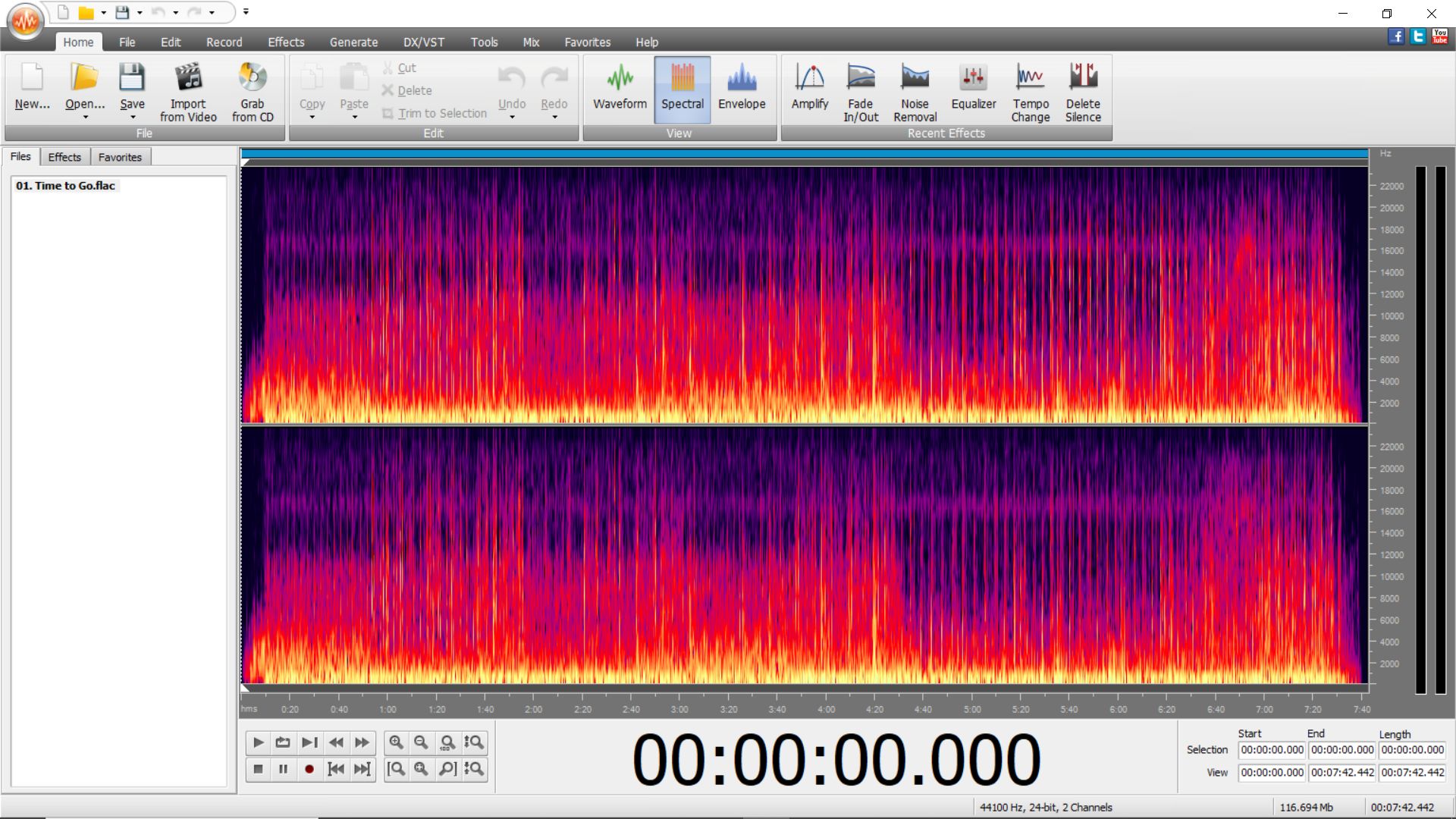
Task: Click the New... file button
Action: 32,91
